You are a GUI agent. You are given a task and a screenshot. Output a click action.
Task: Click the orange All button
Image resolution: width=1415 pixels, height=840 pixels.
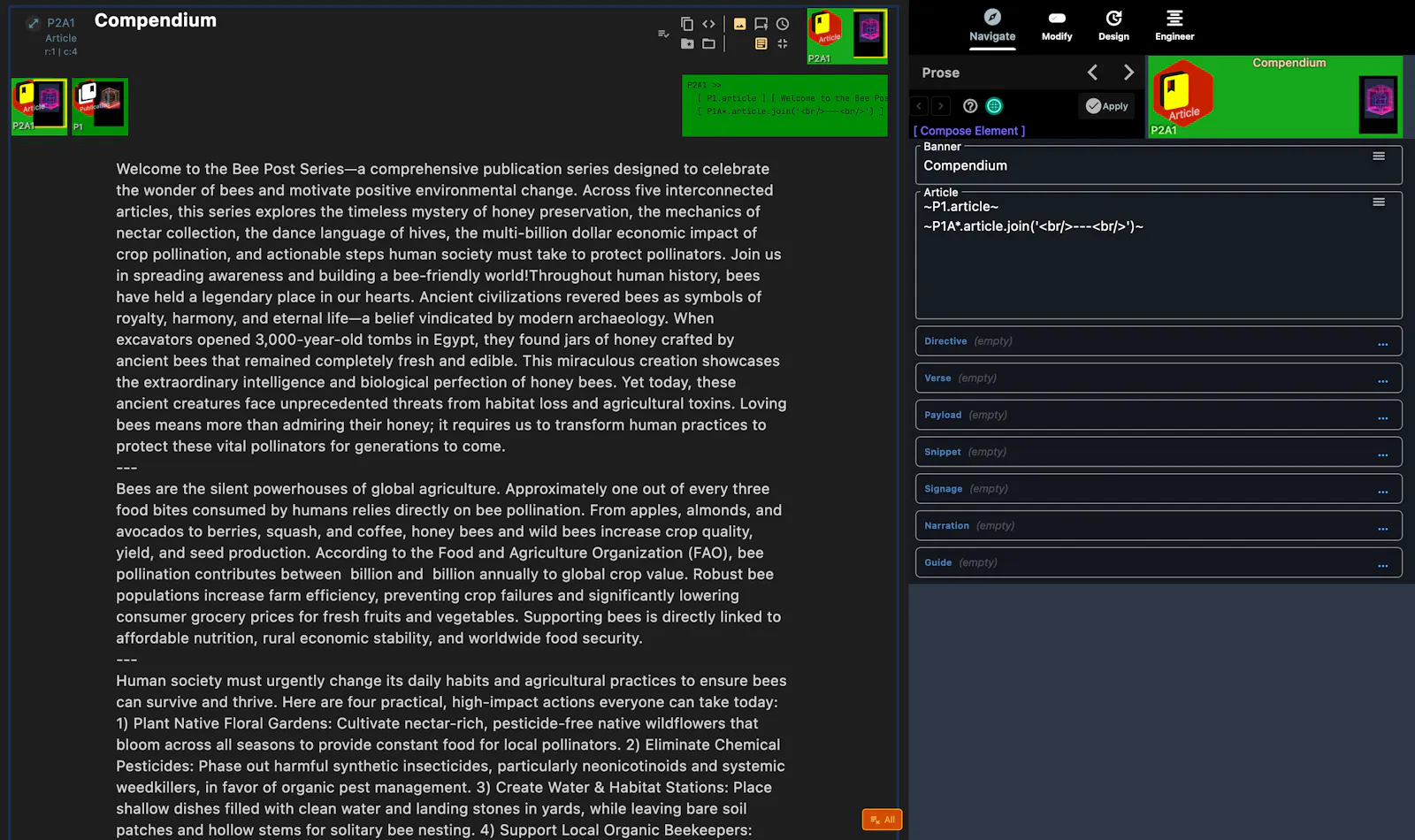coord(882,820)
